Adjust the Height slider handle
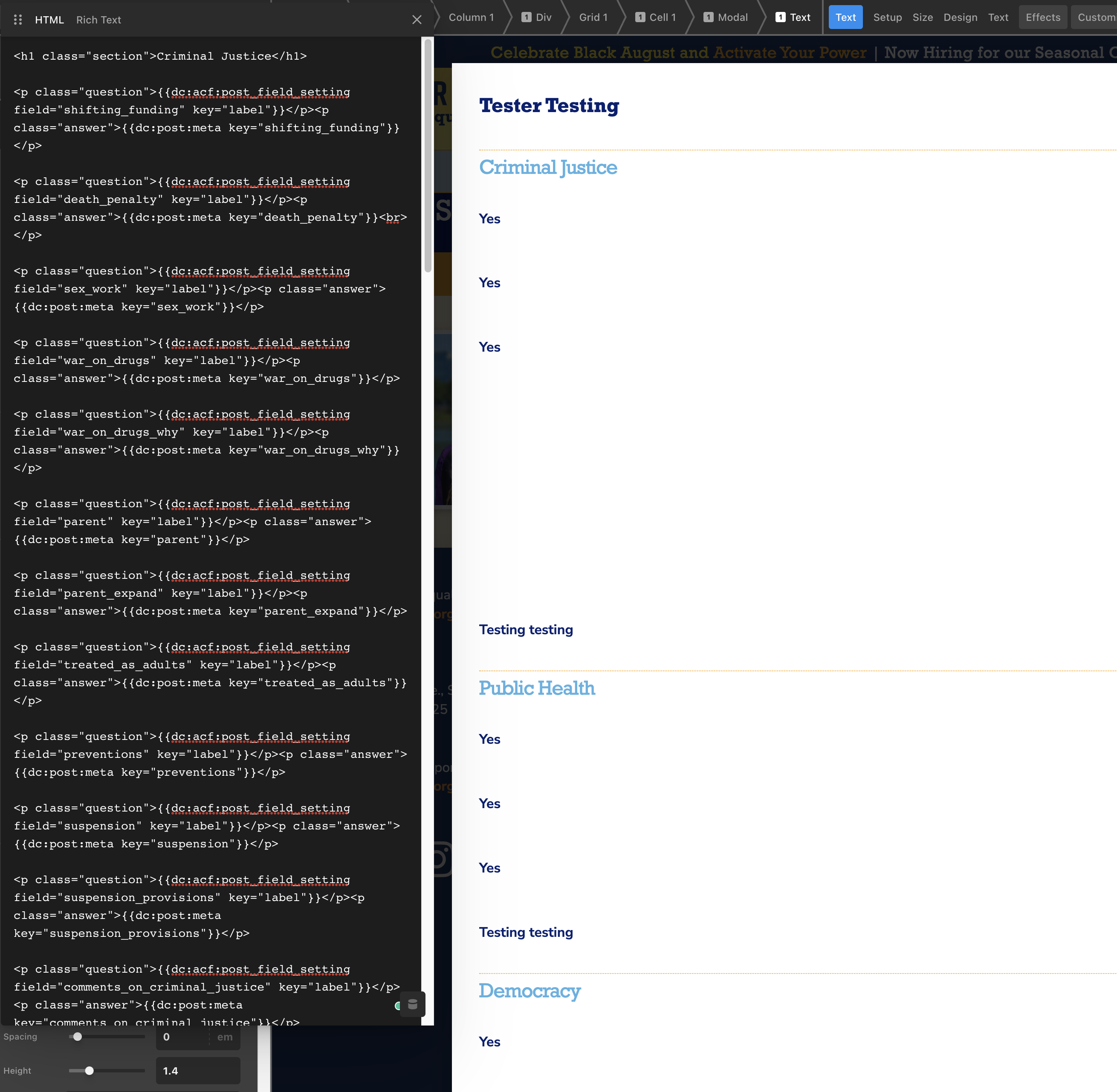The height and width of the screenshot is (1092, 1117). coord(90,1071)
